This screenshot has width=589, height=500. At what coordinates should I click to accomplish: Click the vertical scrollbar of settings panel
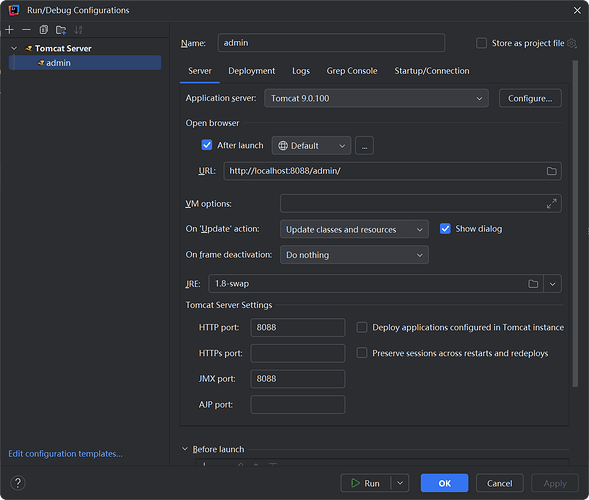pyautogui.click(x=575, y=224)
